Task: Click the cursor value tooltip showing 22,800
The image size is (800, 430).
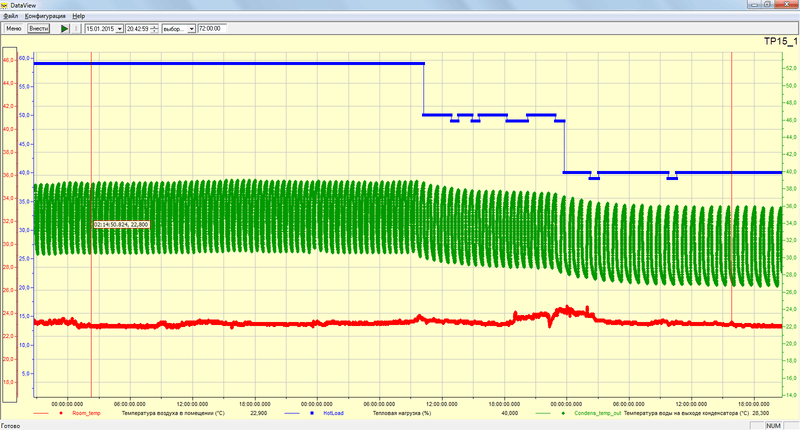Action: click(x=121, y=224)
